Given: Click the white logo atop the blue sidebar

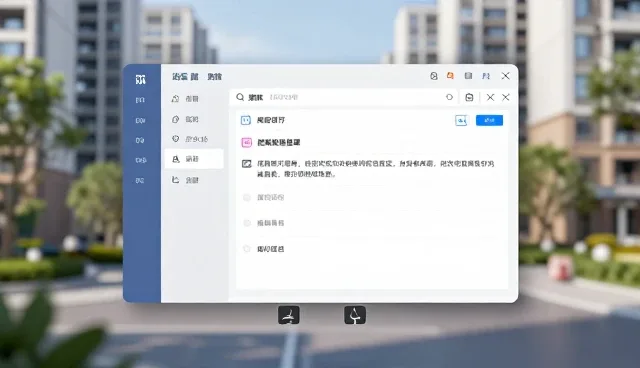Looking at the screenshot, I should tap(140, 79).
